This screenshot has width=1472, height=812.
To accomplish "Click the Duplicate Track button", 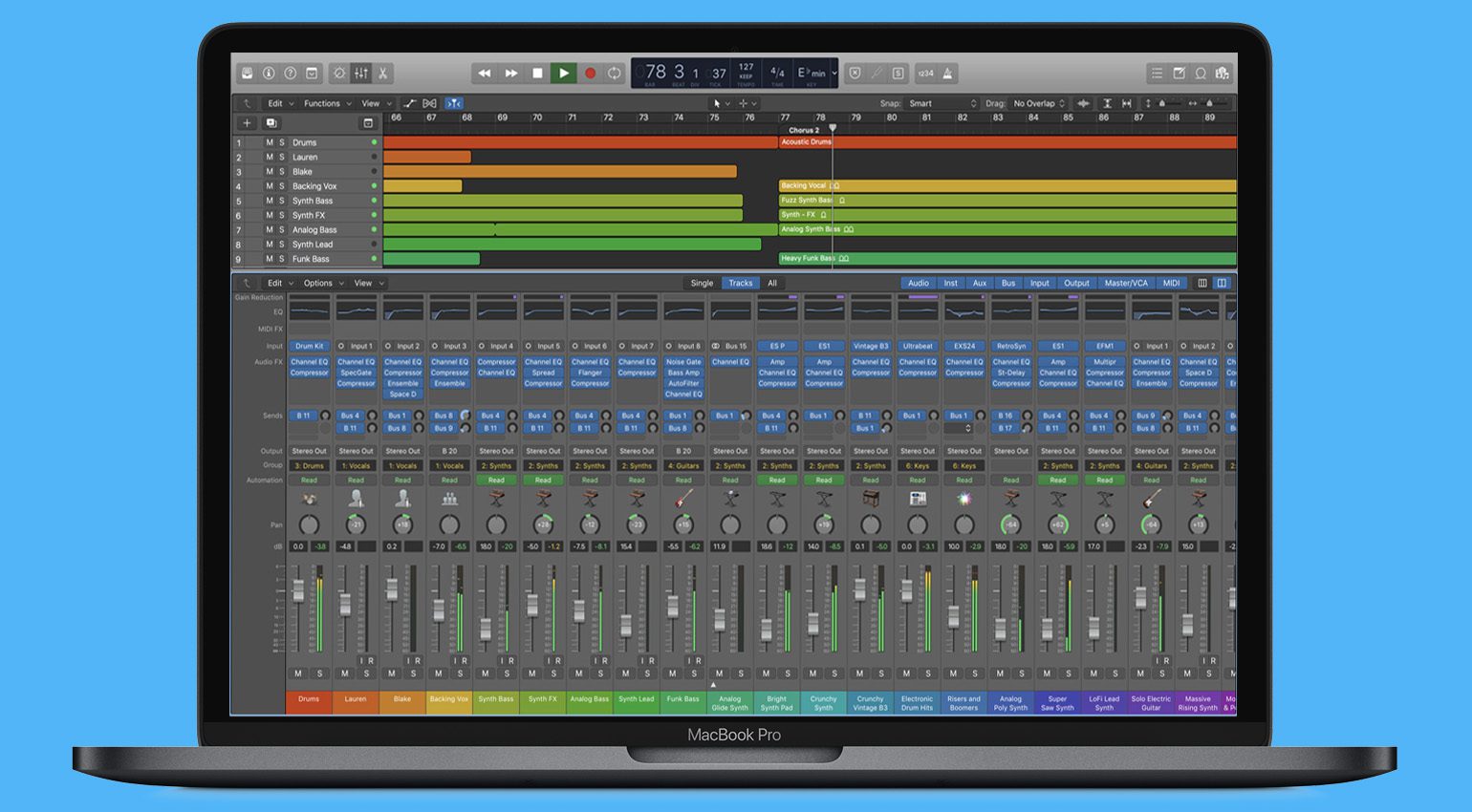I will [271, 123].
